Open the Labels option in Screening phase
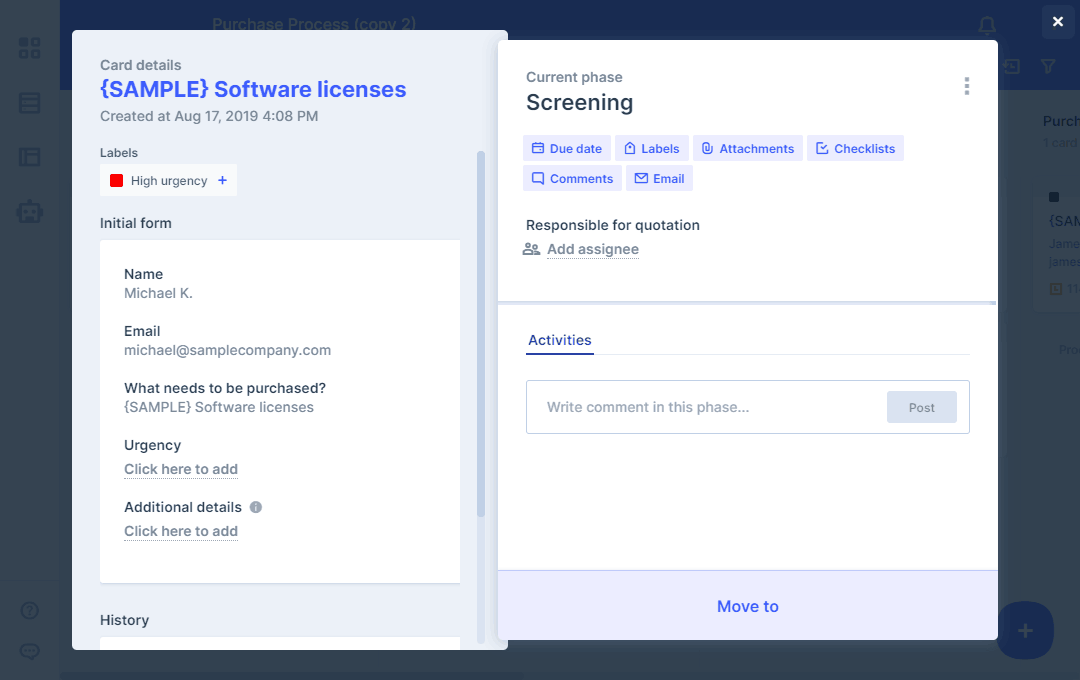This screenshot has width=1080, height=680. pyautogui.click(x=651, y=149)
